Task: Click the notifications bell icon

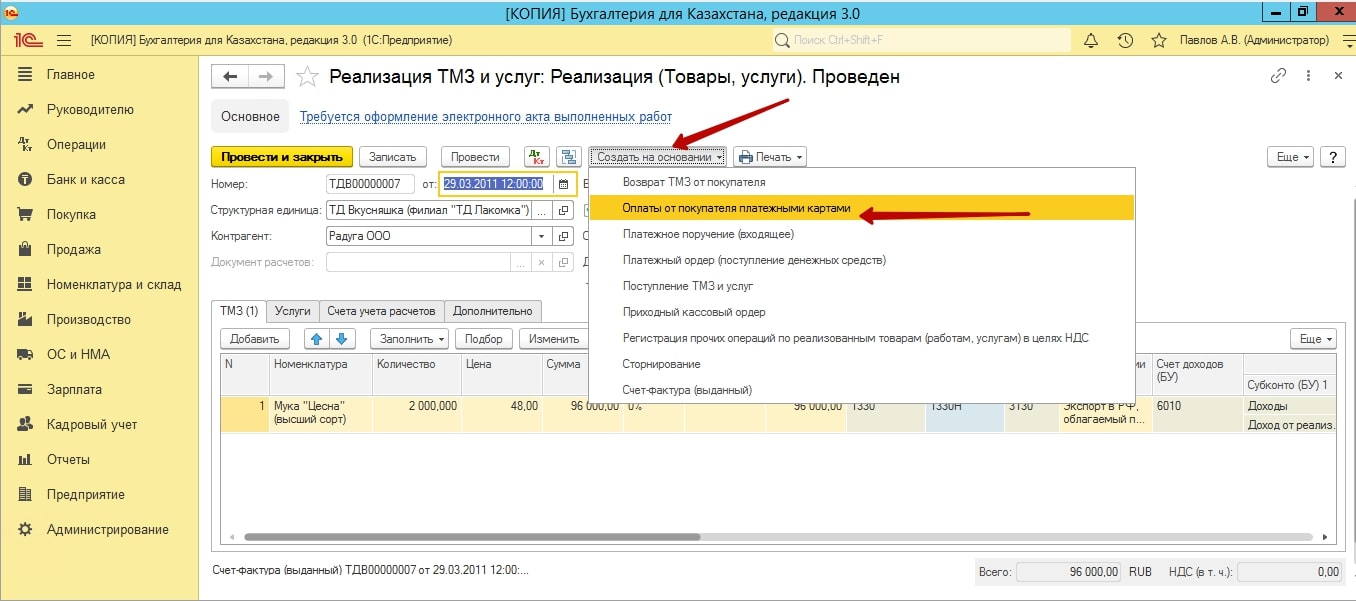Action: tap(1091, 41)
